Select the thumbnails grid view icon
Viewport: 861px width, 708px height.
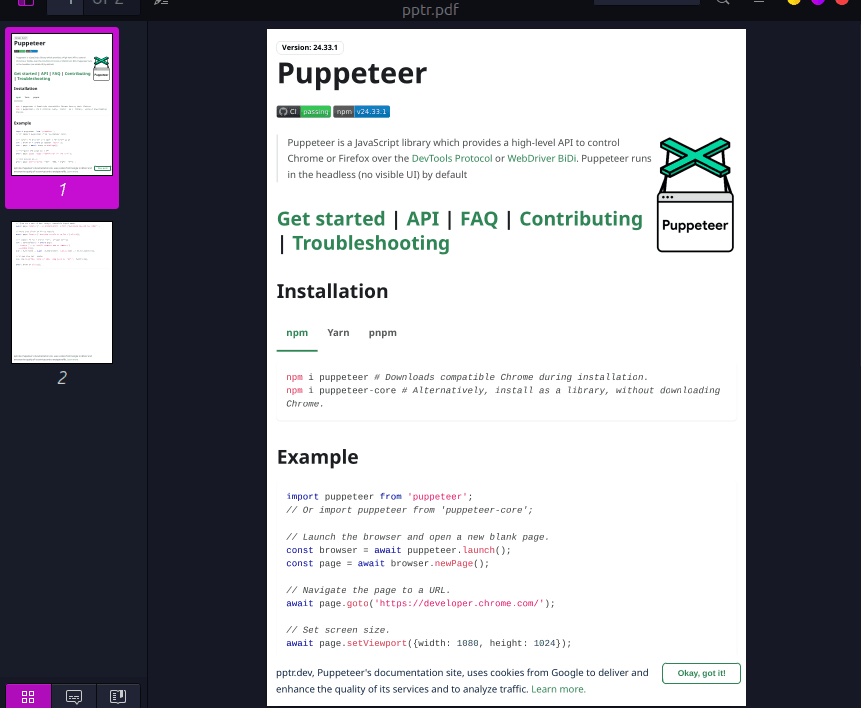[27, 696]
